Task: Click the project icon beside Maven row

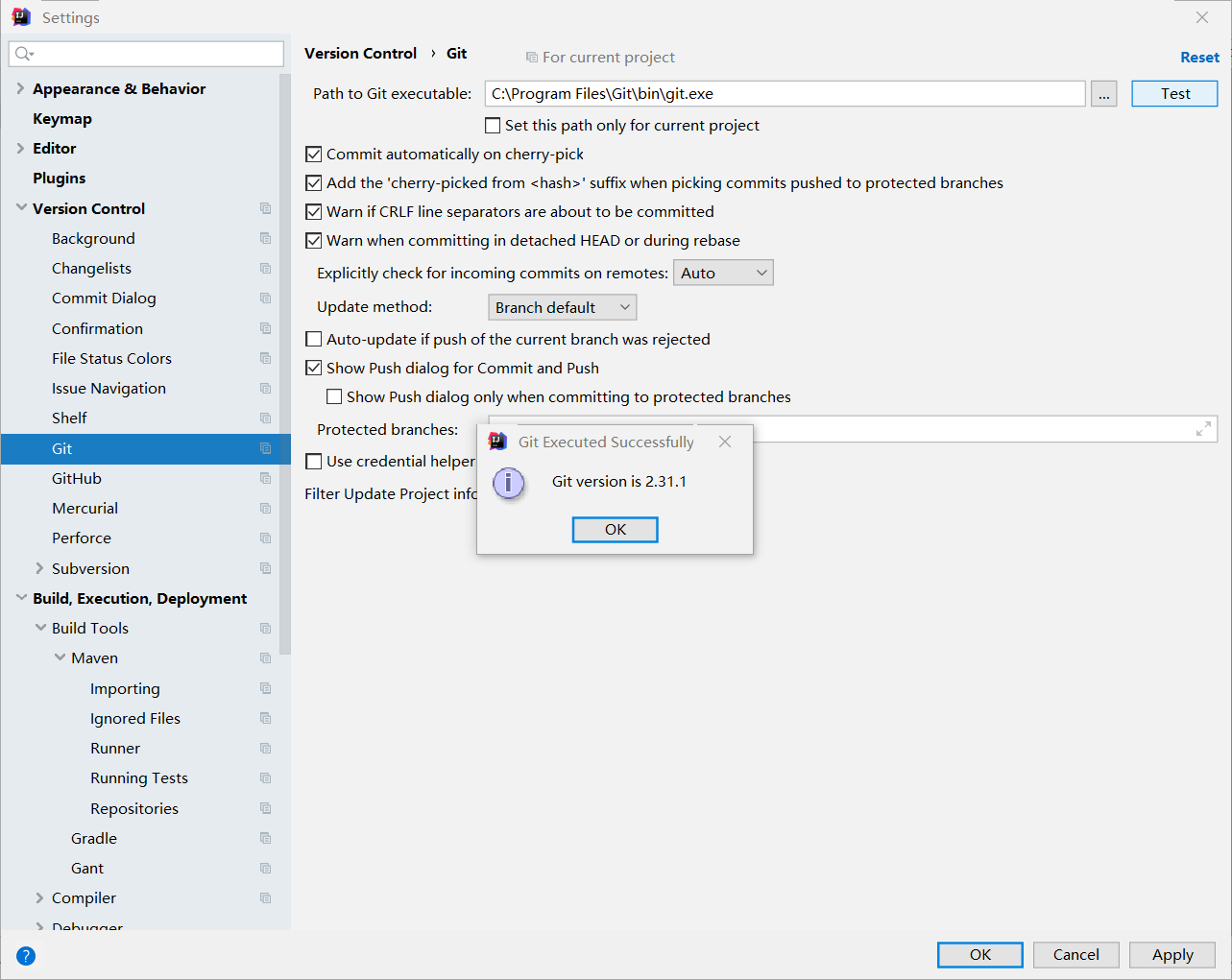Action: (x=266, y=657)
